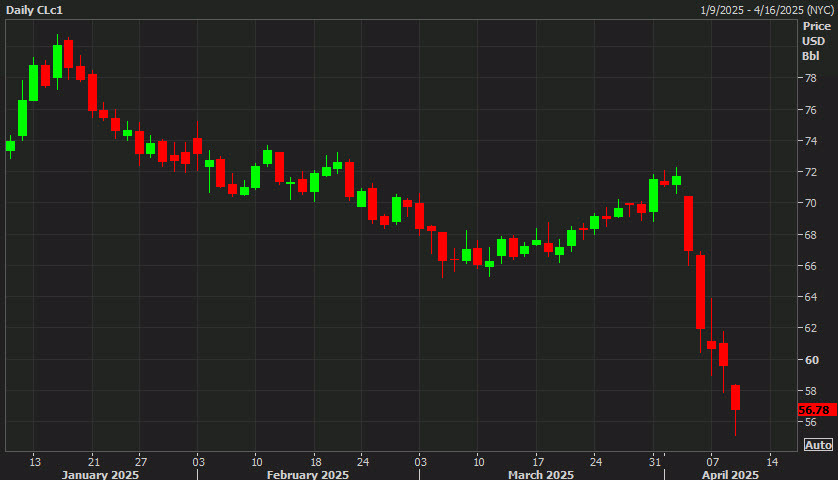Viewport: 838px width, 480px height.
Task: Click the 'Daily CLc1' chart title
Action: 34,10
